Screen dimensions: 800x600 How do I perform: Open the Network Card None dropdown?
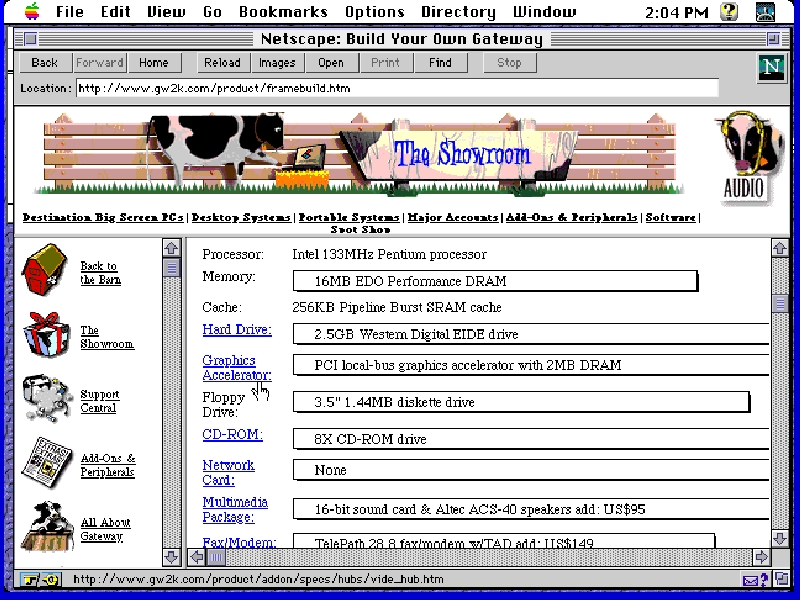tap(531, 470)
